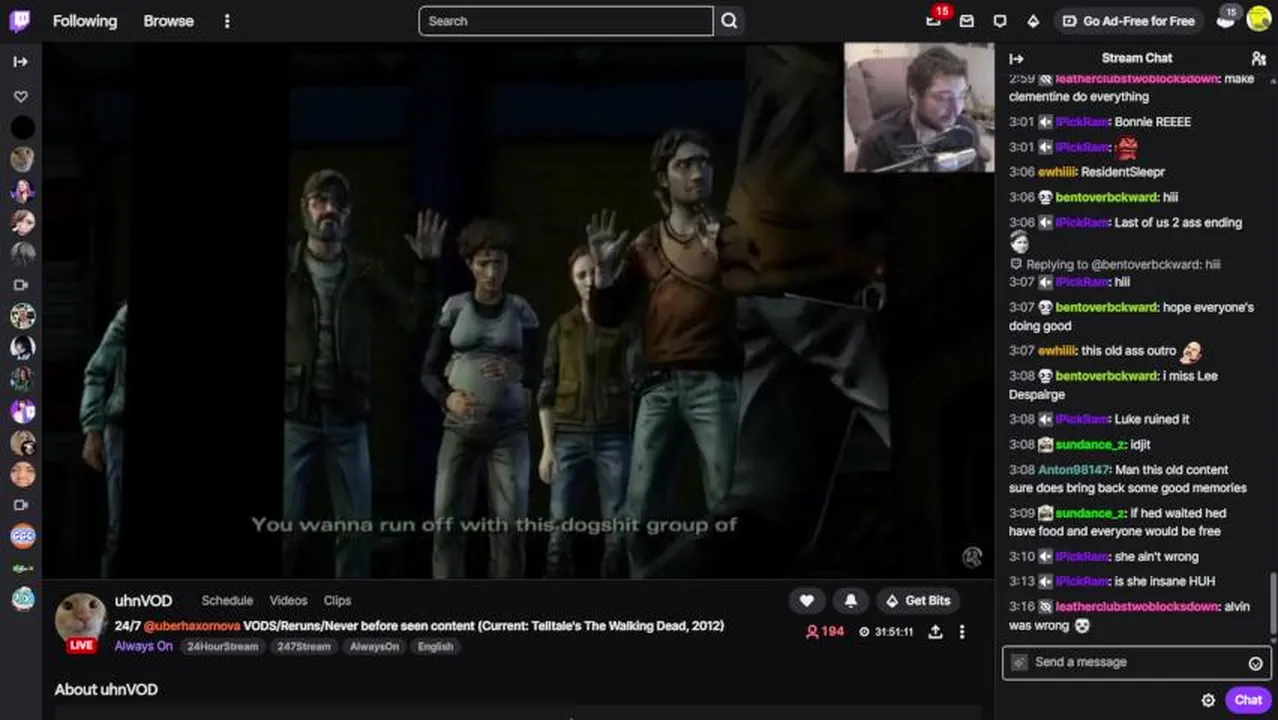Screen dimensions: 1278x720
Task: Click the Twitch logo home icon
Action: point(20,21)
